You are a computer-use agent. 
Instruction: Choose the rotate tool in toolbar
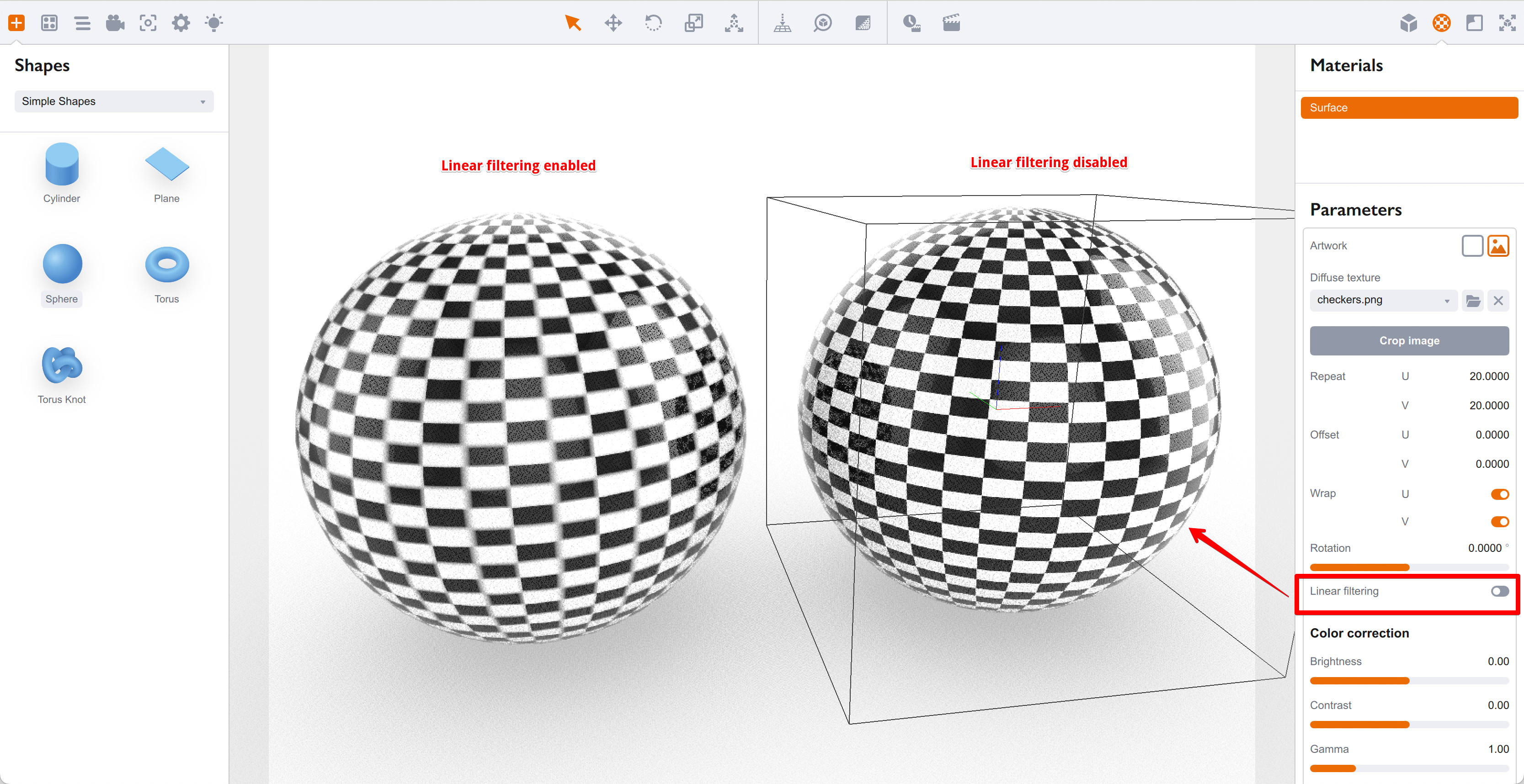653,23
